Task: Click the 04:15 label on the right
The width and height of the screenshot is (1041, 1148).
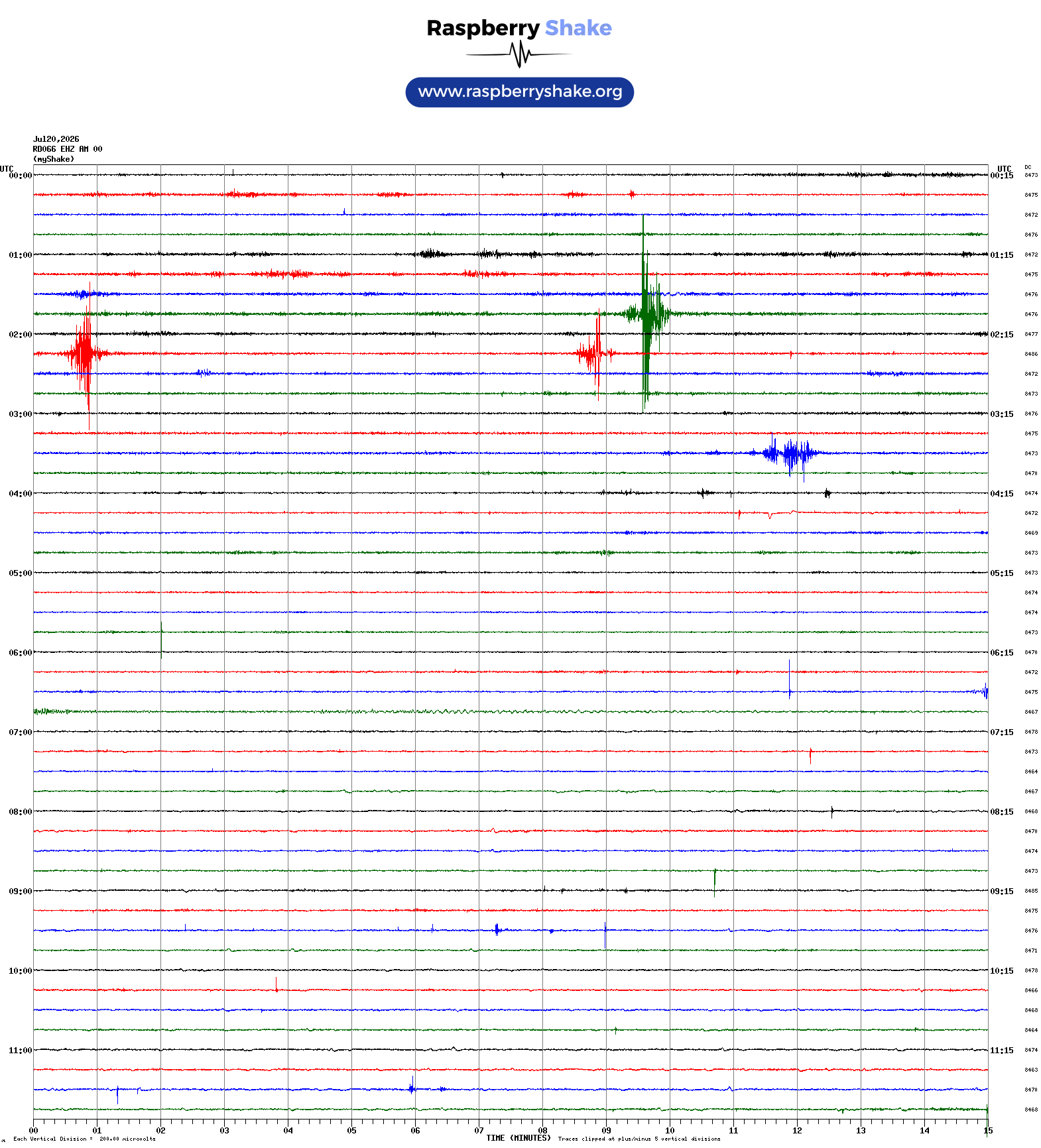Action: point(1002,494)
